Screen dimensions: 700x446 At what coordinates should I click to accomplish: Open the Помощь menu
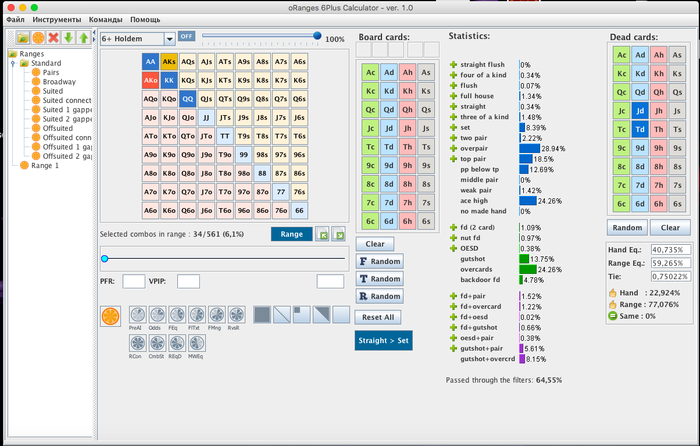145,20
